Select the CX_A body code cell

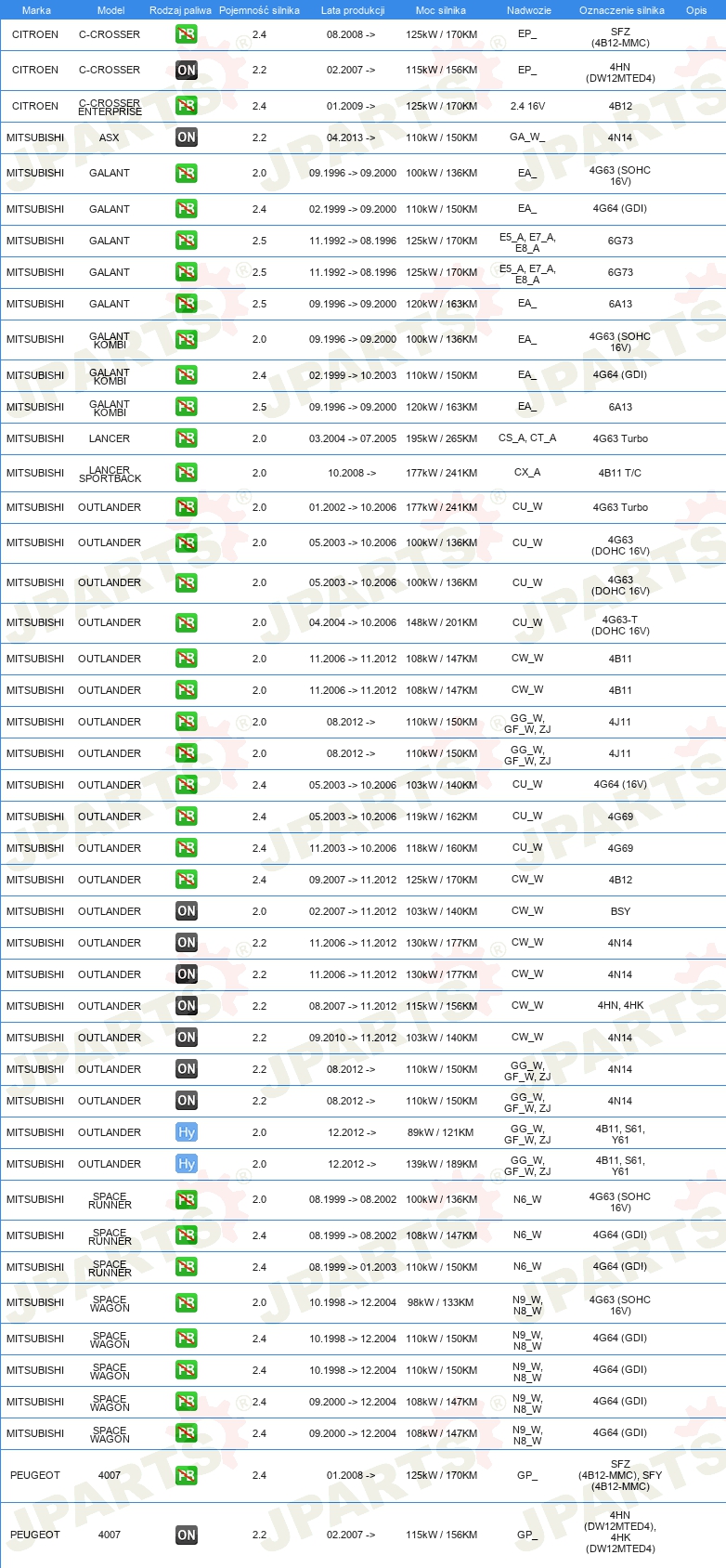click(x=527, y=473)
